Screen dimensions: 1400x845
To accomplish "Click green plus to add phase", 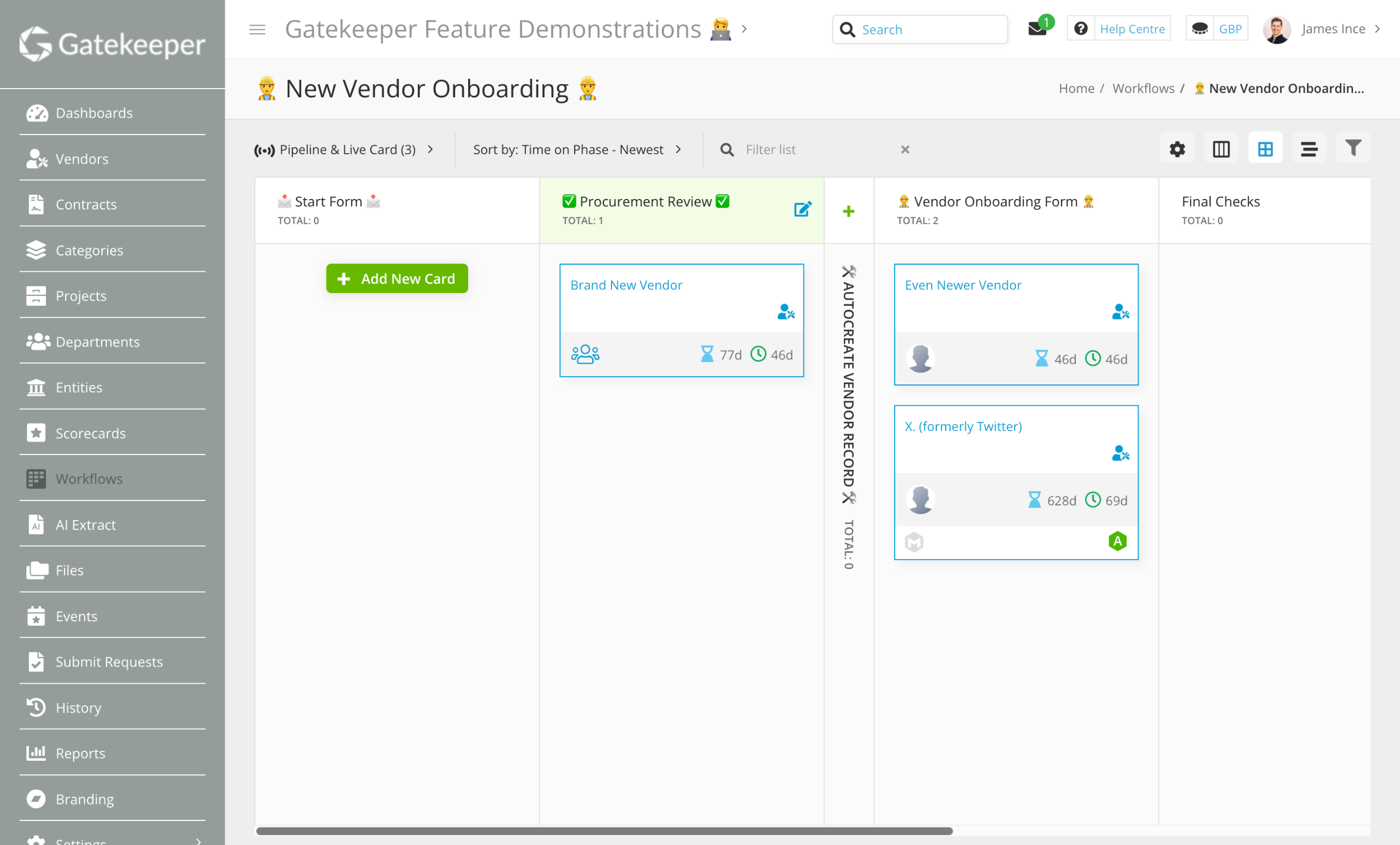I will 848,212.
